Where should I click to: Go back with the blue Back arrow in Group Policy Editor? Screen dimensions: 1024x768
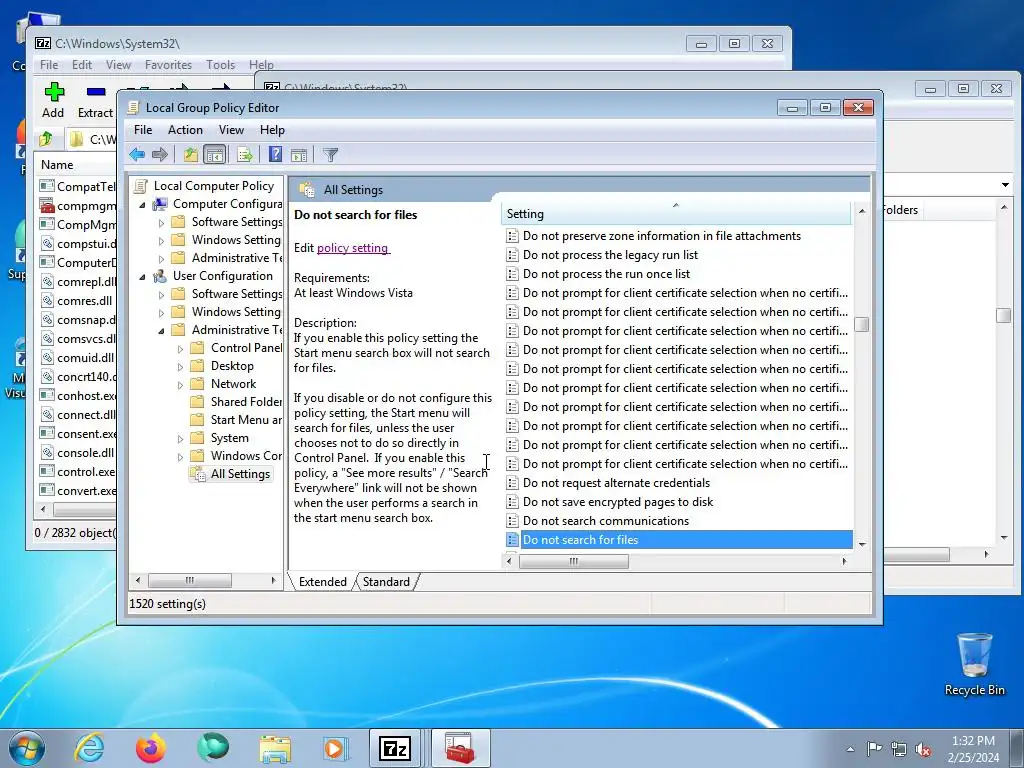[x=137, y=155]
